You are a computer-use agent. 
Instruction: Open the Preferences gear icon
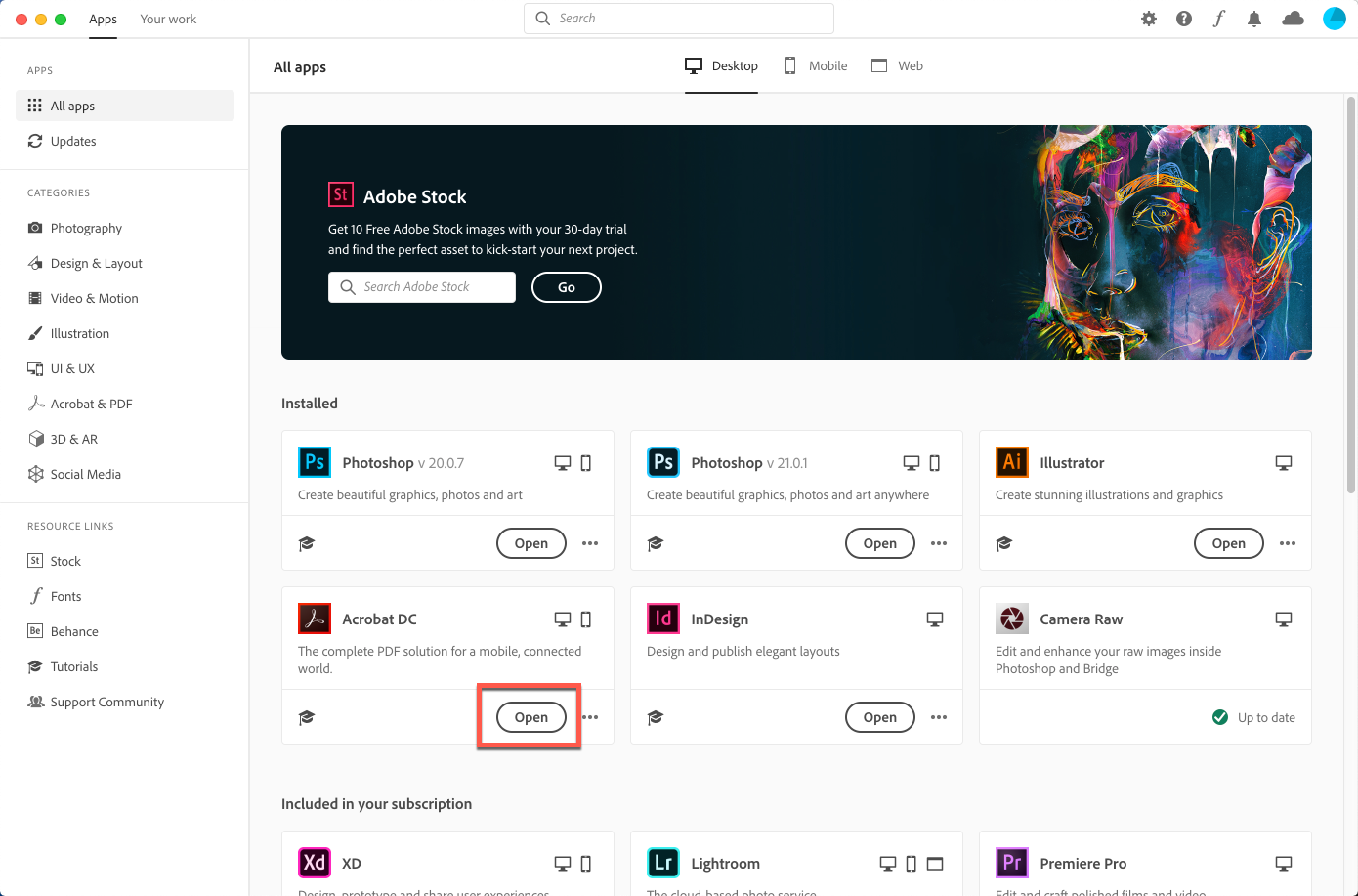(x=1149, y=19)
